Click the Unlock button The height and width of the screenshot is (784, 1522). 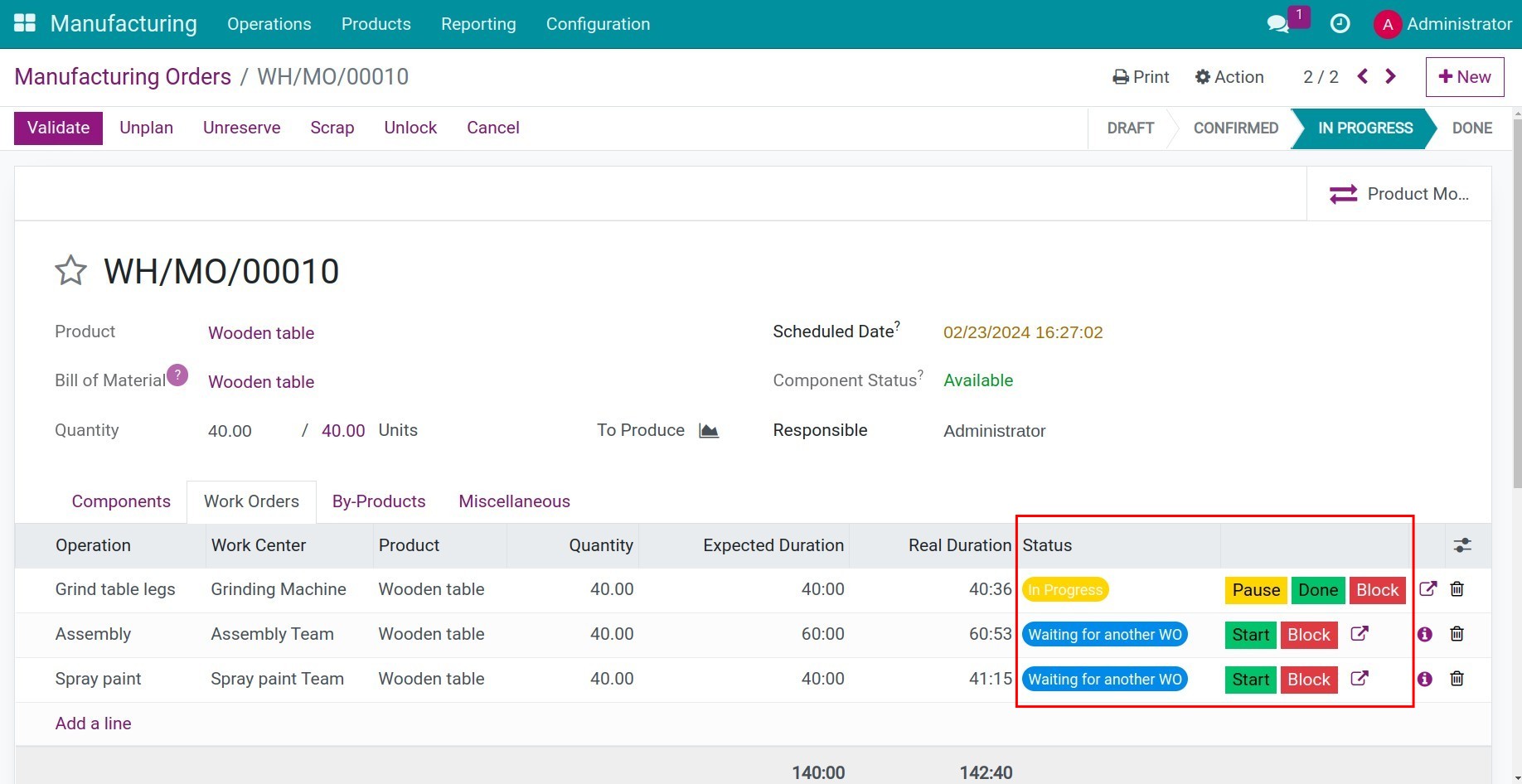[410, 128]
